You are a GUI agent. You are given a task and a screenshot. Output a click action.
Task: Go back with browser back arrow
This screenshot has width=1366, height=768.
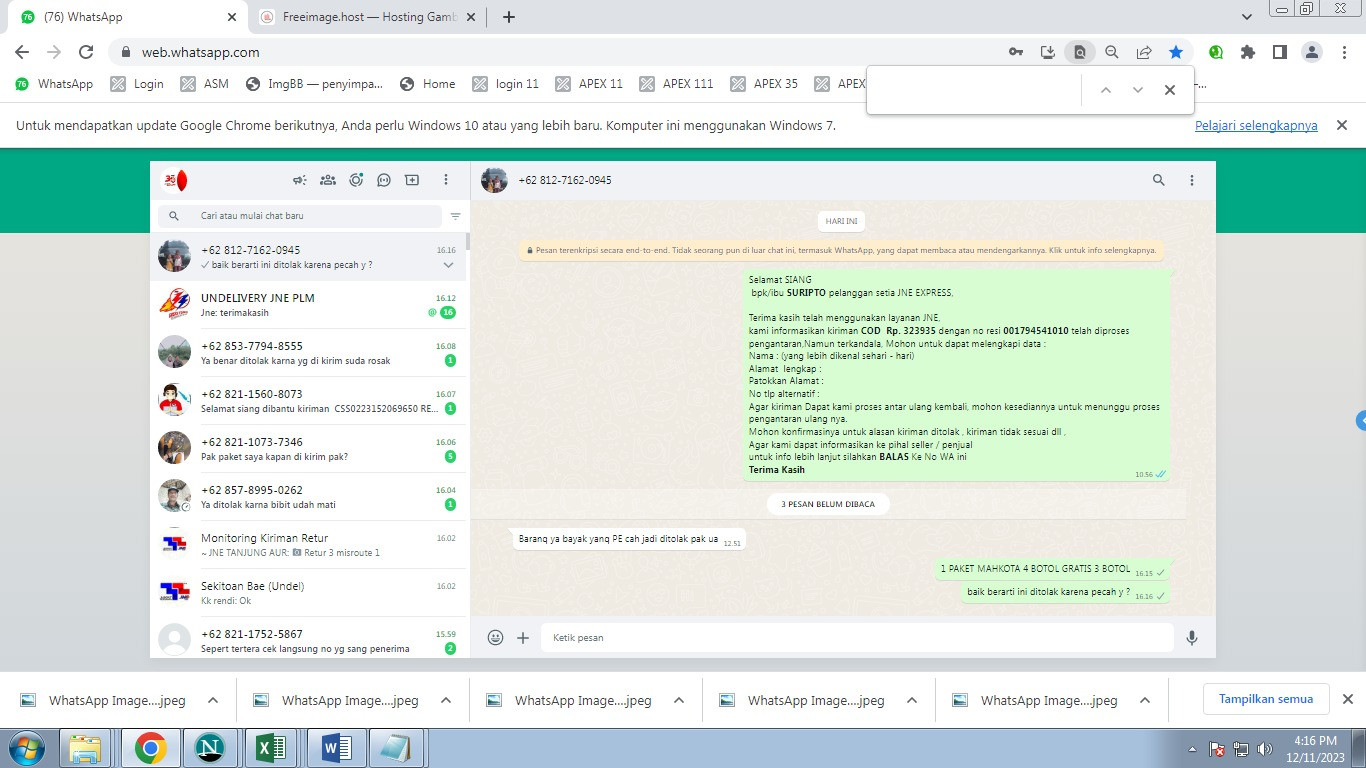pos(22,52)
